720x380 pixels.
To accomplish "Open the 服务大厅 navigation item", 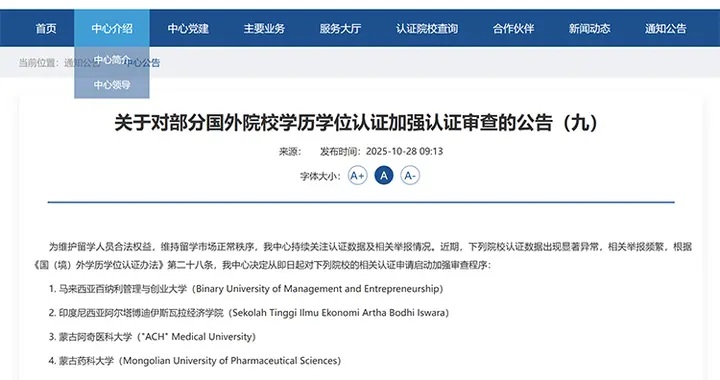I will point(340,28).
